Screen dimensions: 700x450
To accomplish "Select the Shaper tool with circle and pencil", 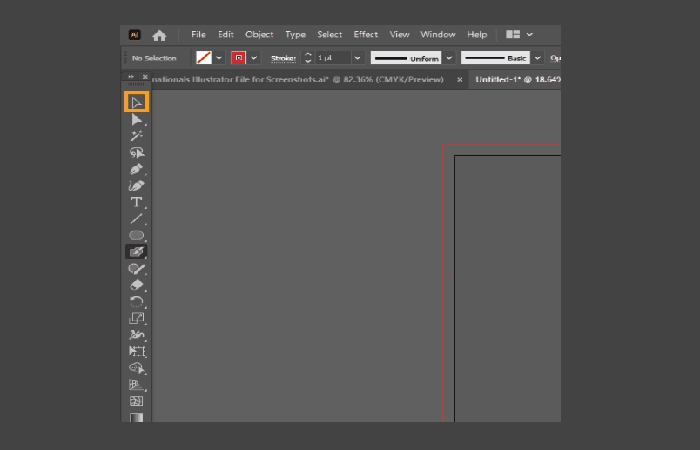I will pos(137,269).
